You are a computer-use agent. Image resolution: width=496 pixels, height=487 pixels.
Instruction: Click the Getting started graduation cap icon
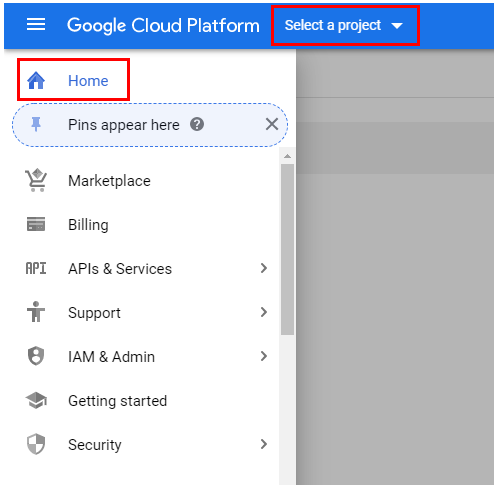pyautogui.click(x=36, y=400)
